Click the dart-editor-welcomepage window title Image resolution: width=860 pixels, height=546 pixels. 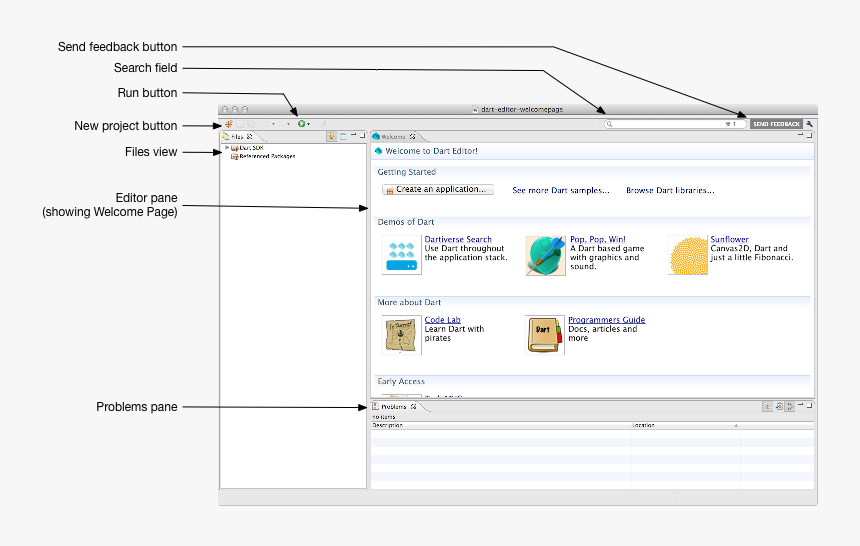point(522,109)
